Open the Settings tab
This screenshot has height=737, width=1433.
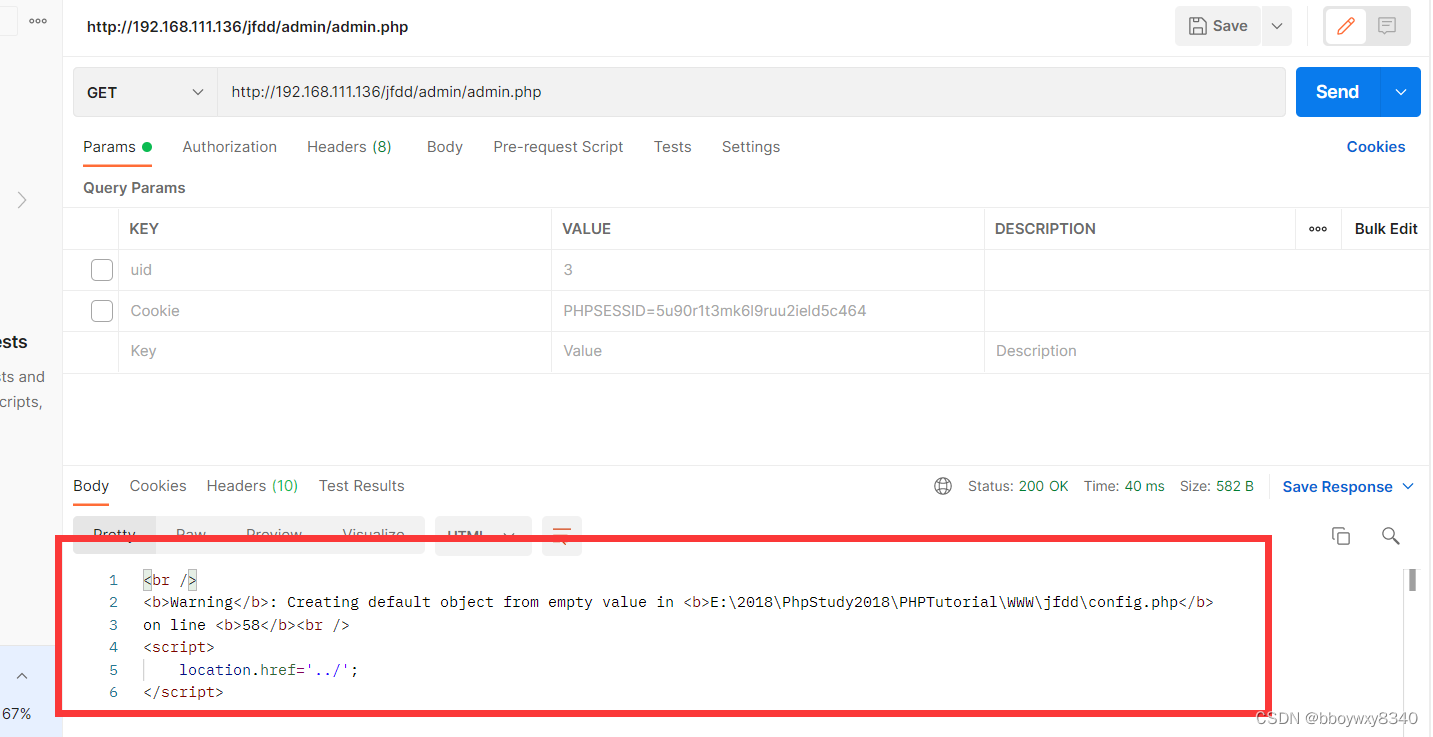tap(750, 147)
